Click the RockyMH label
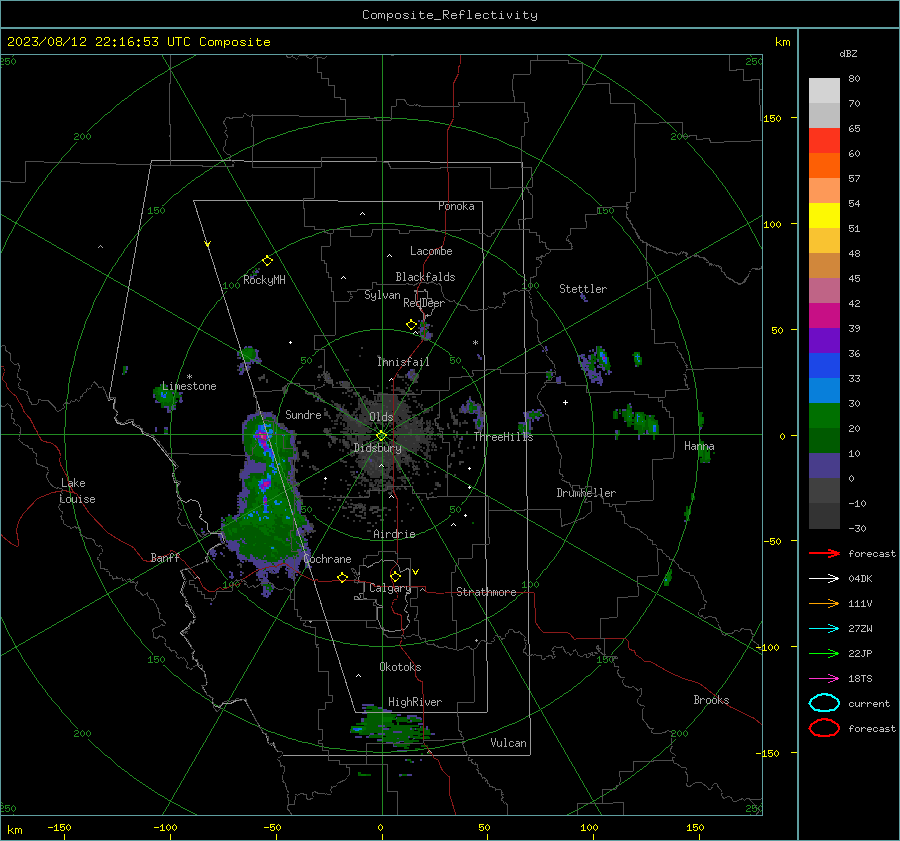Screen dimensions: 900x841 pos(264,280)
